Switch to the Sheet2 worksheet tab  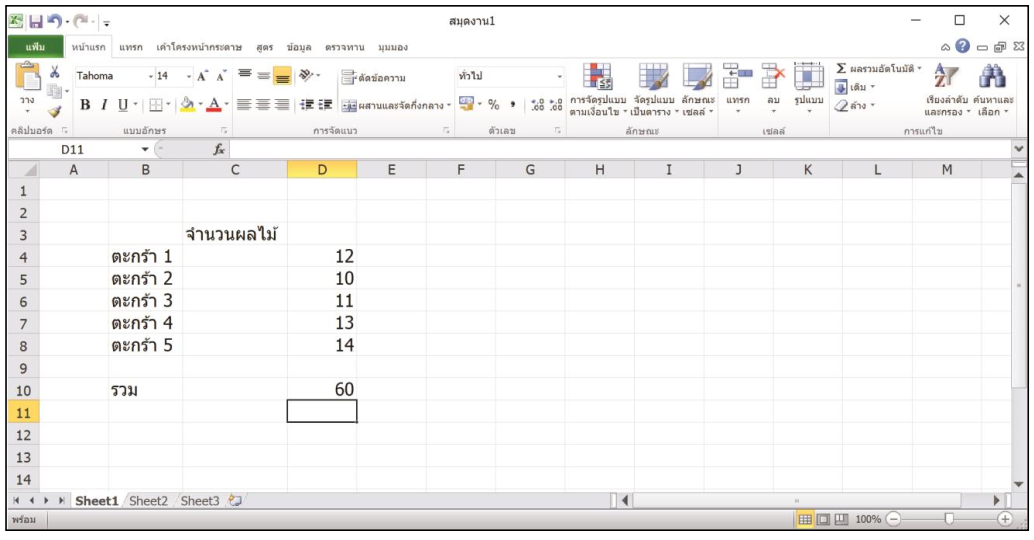148,501
